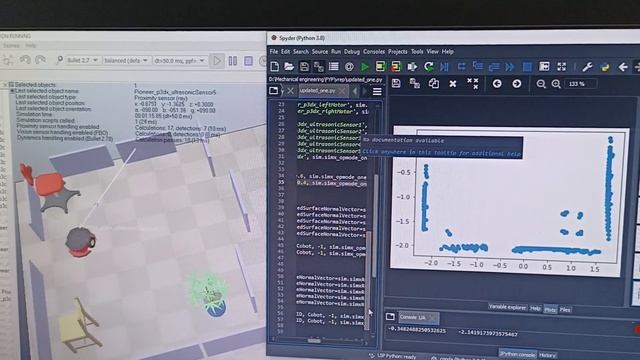Switch to the Files tab

click(565, 310)
